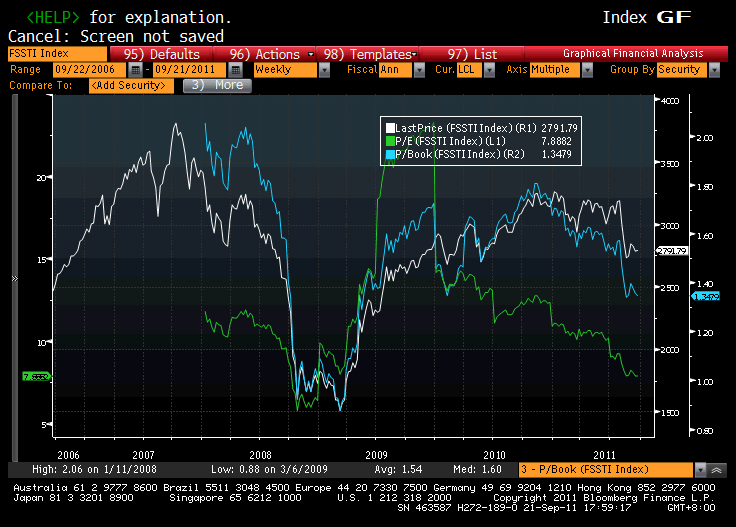
Task: Click the double-chevron collapse icon at bottom right
Action: coord(716,469)
